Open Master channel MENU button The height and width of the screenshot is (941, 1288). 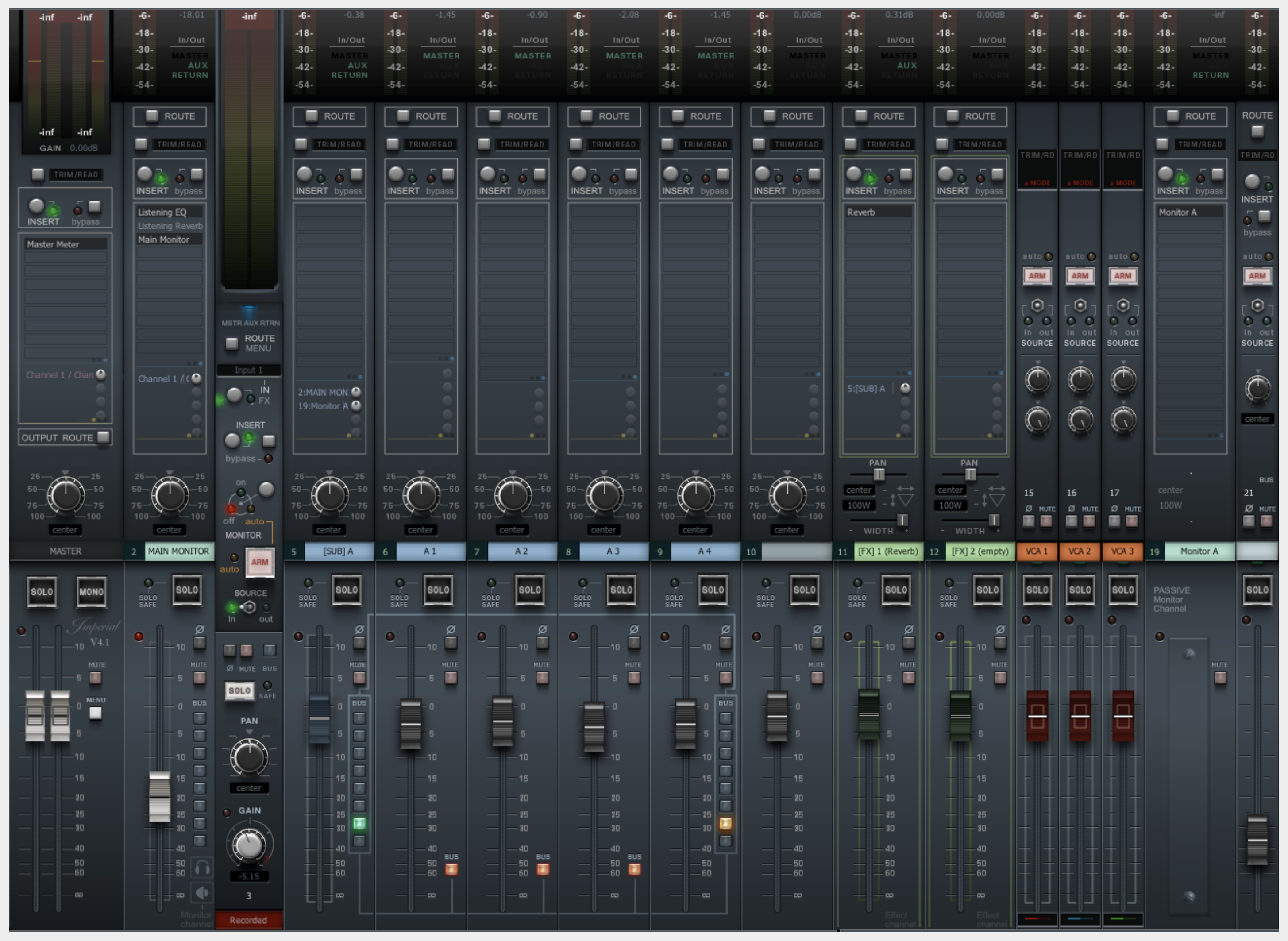[x=96, y=713]
